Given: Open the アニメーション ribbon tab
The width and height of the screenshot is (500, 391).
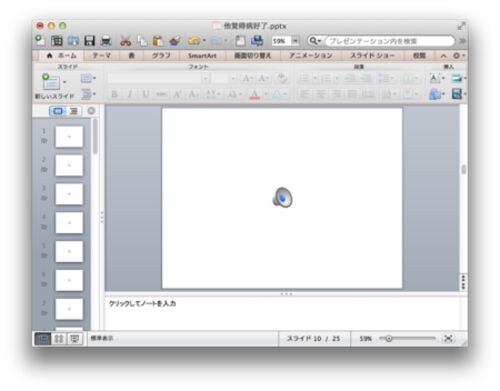Looking at the screenshot, I should click(311, 56).
